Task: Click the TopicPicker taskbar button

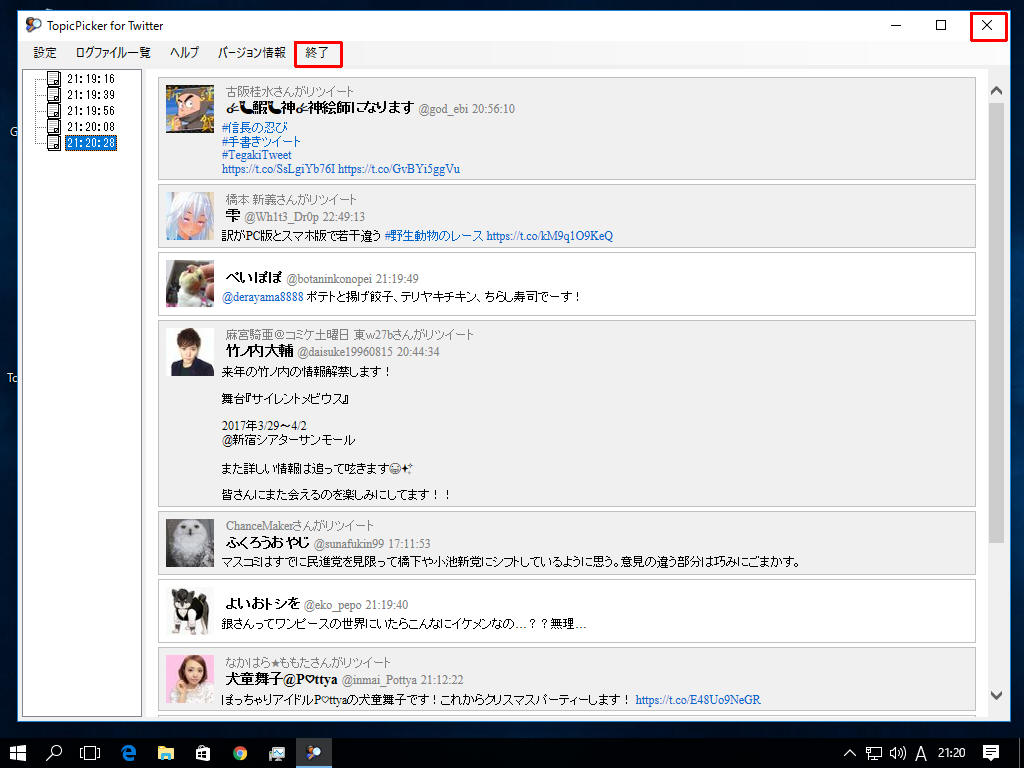Action: [x=314, y=753]
